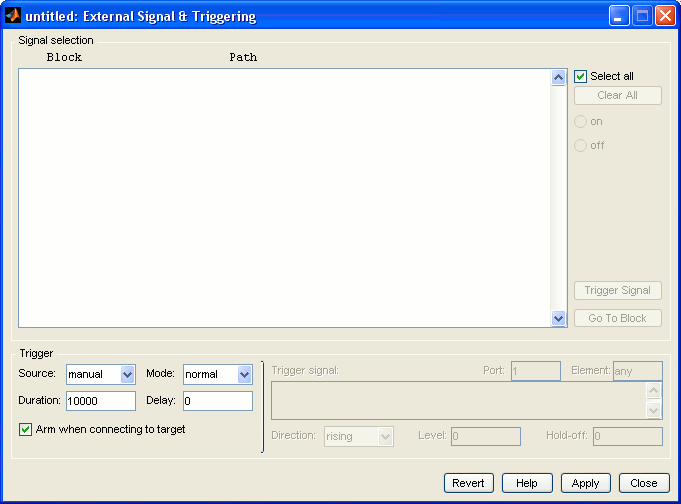
Task: Click the Delay input field
Action: coord(217,401)
